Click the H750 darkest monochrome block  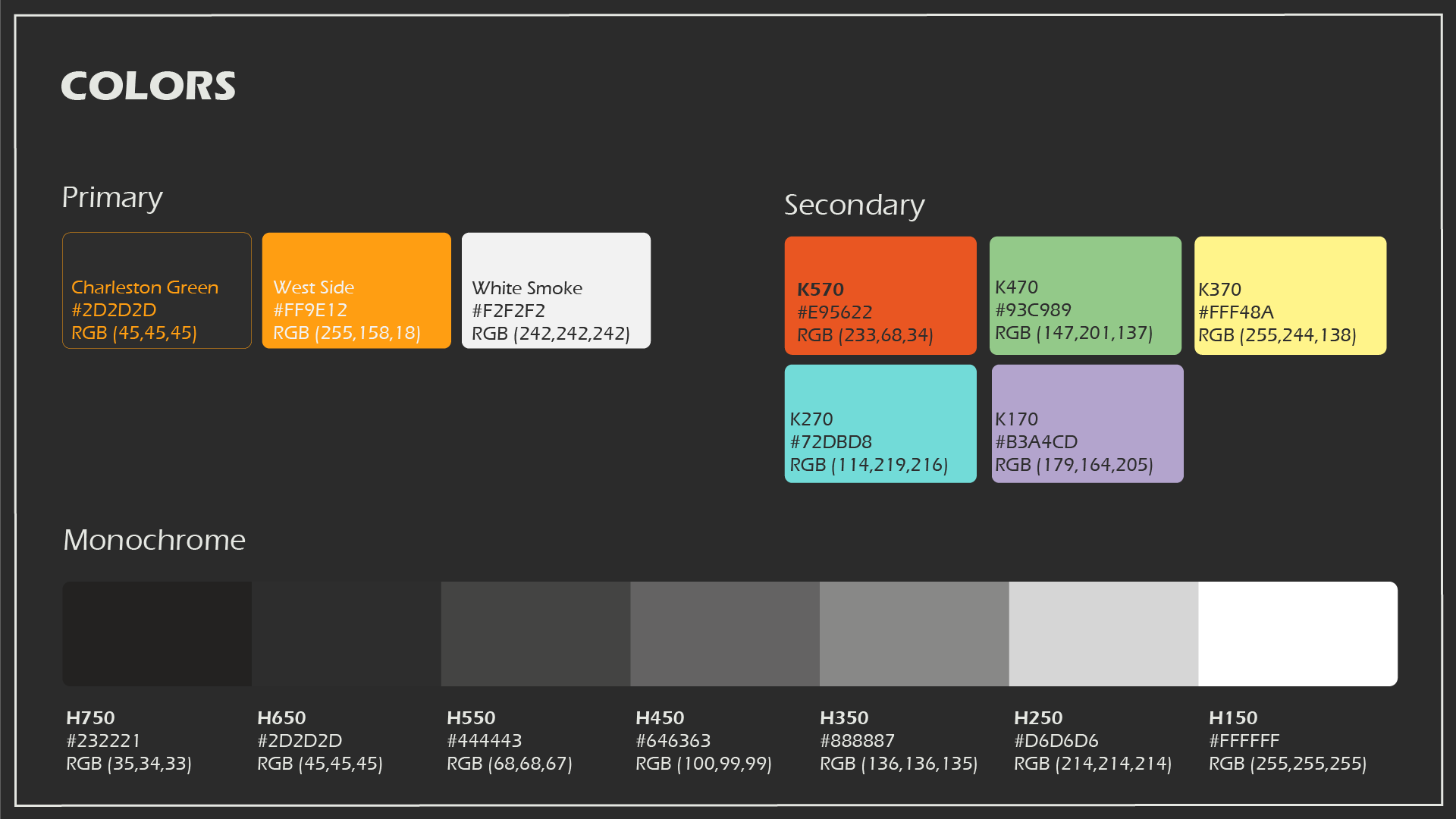pos(157,633)
